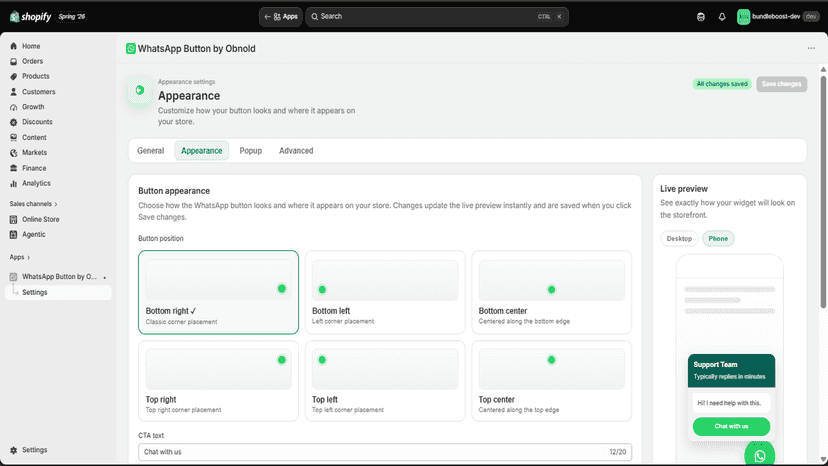Focus the top Search field
Screen dimensions: 828x466
pyautogui.click(x=437, y=16)
